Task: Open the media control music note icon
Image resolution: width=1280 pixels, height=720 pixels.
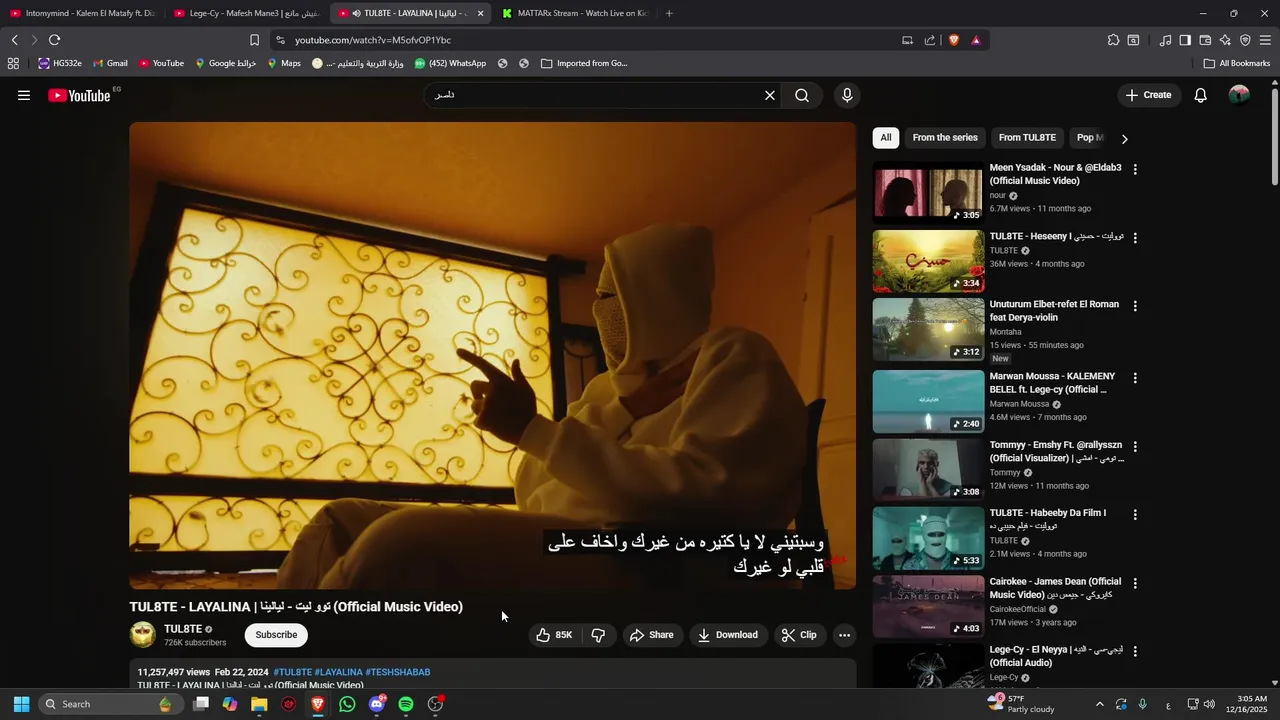Action: pos(1165,40)
